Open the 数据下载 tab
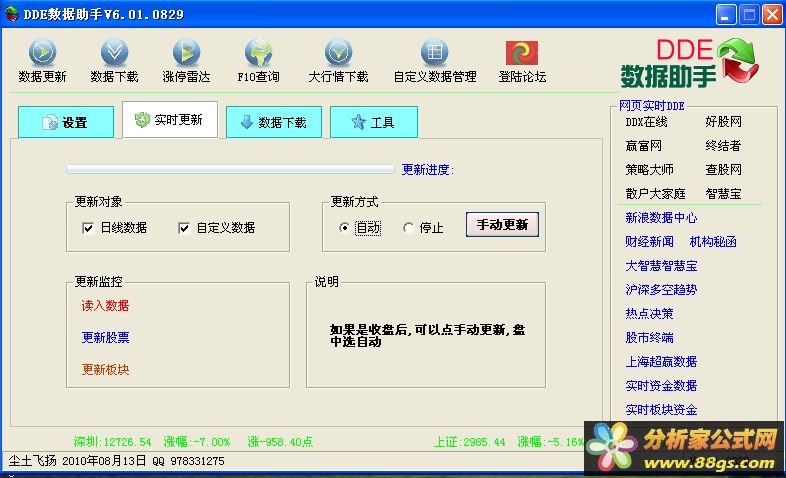This screenshot has width=786, height=478. [274, 122]
